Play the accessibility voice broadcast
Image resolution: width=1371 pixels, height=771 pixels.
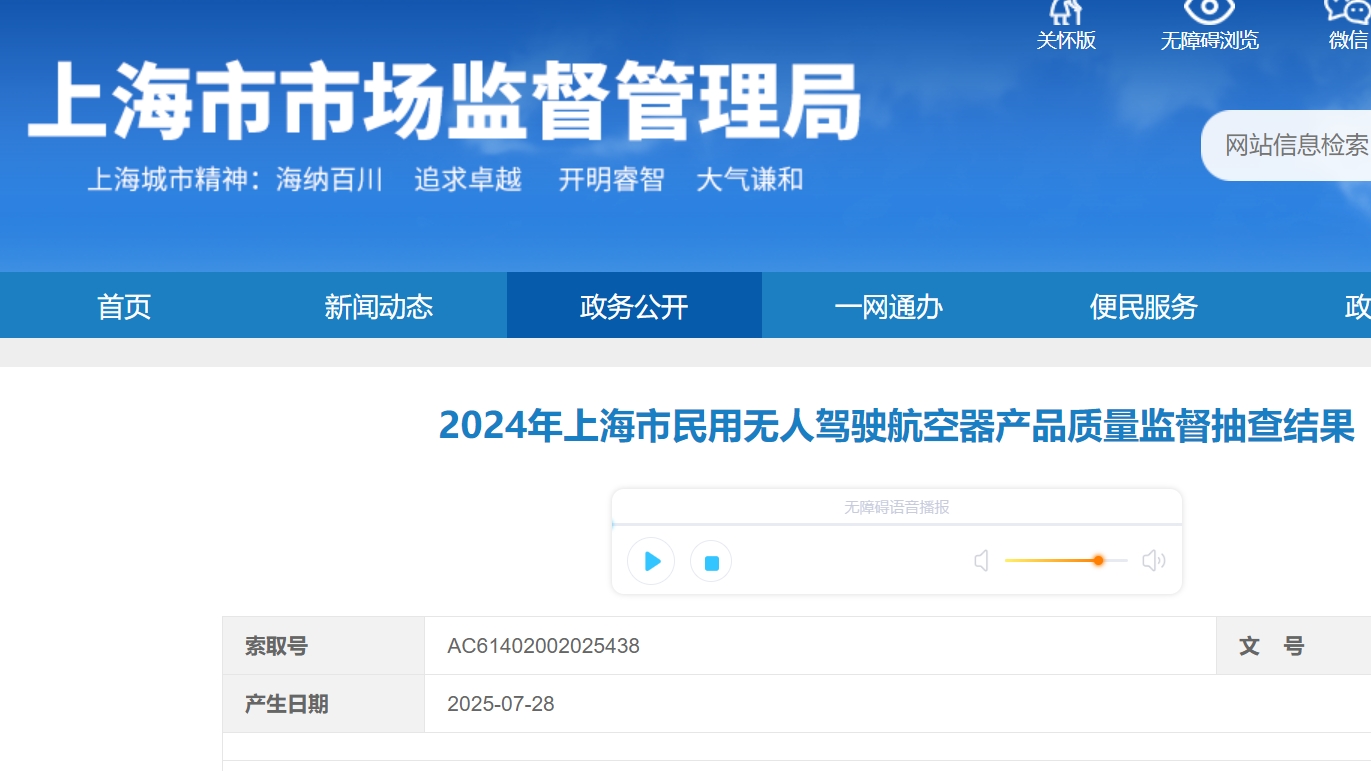[652, 561]
